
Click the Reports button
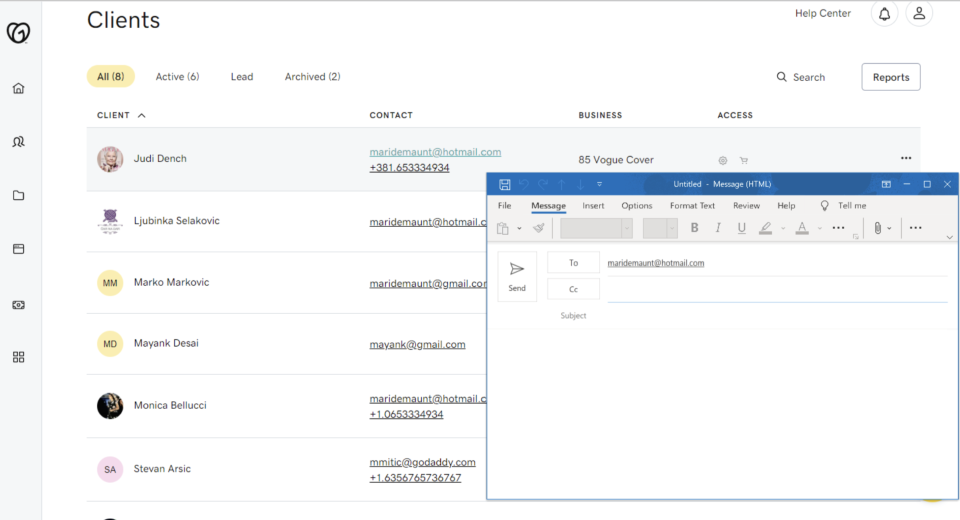[x=890, y=77]
